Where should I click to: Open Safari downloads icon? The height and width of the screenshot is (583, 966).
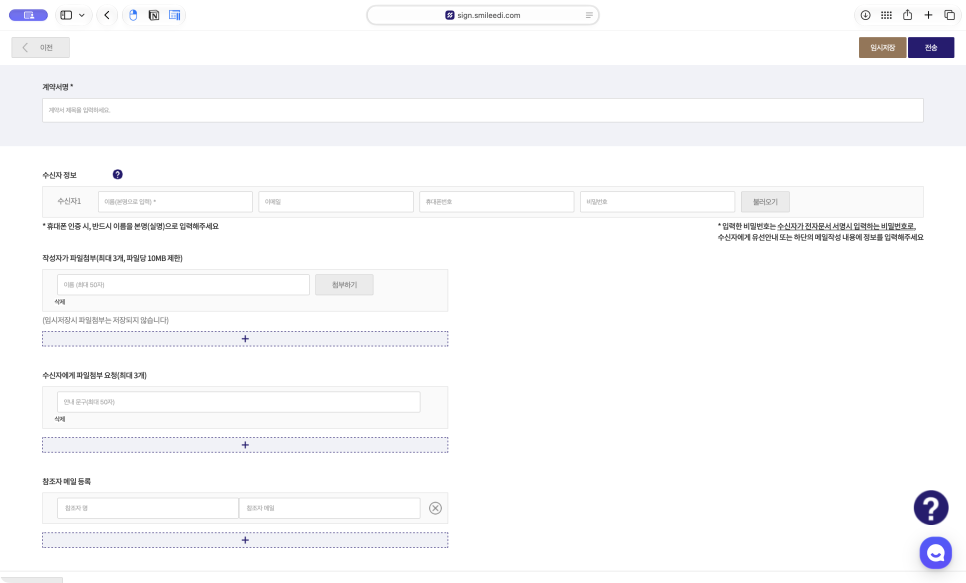(866, 15)
